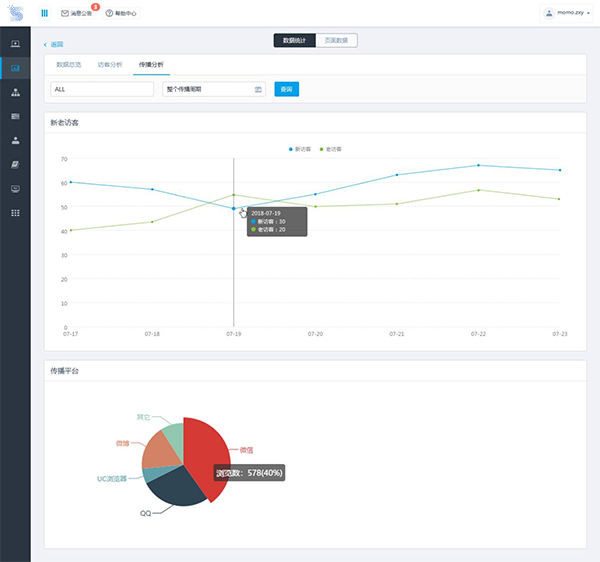Click the blue data point at 07-22
The height and width of the screenshot is (562, 600).
tap(478, 165)
